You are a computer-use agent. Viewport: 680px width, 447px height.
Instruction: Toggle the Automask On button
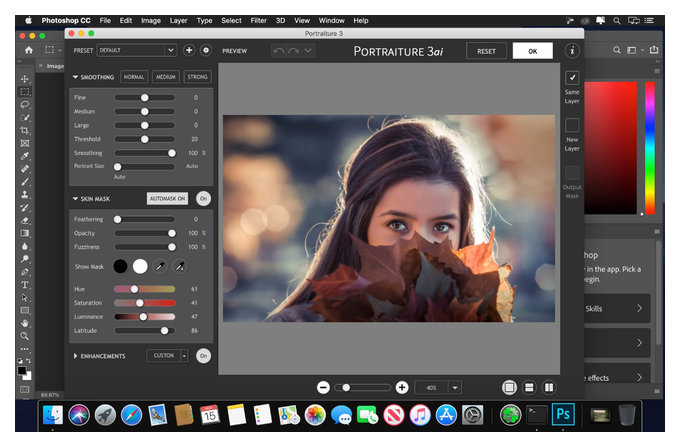click(x=167, y=199)
